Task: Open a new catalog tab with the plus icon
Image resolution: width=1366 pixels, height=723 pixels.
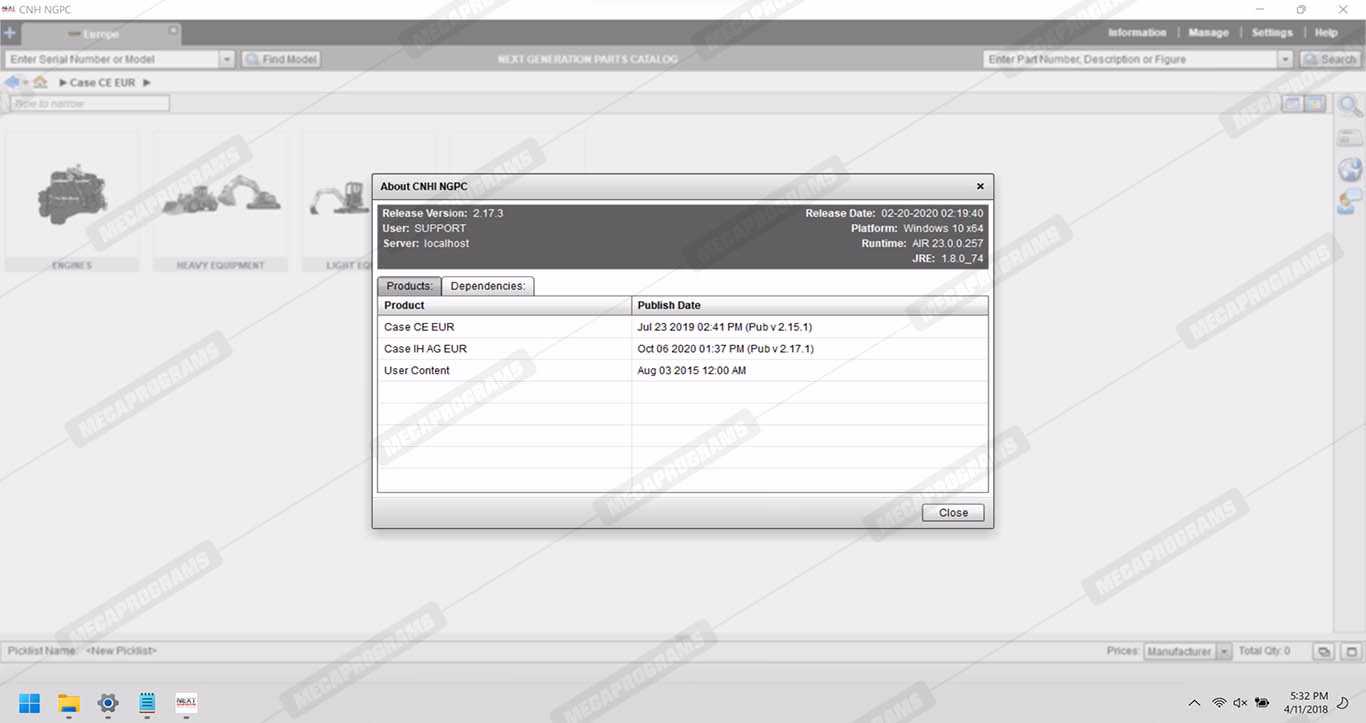Action: click(10, 33)
